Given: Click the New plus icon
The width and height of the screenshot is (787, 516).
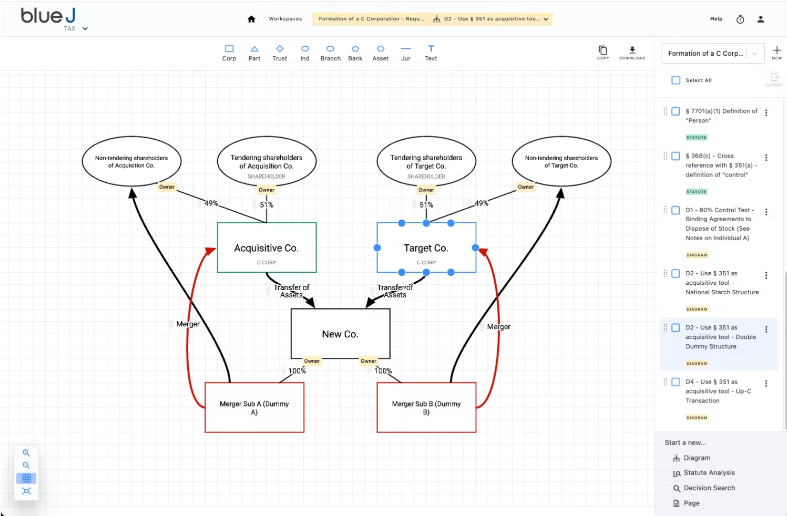Looking at the screenshot, I should pos(776,52).
